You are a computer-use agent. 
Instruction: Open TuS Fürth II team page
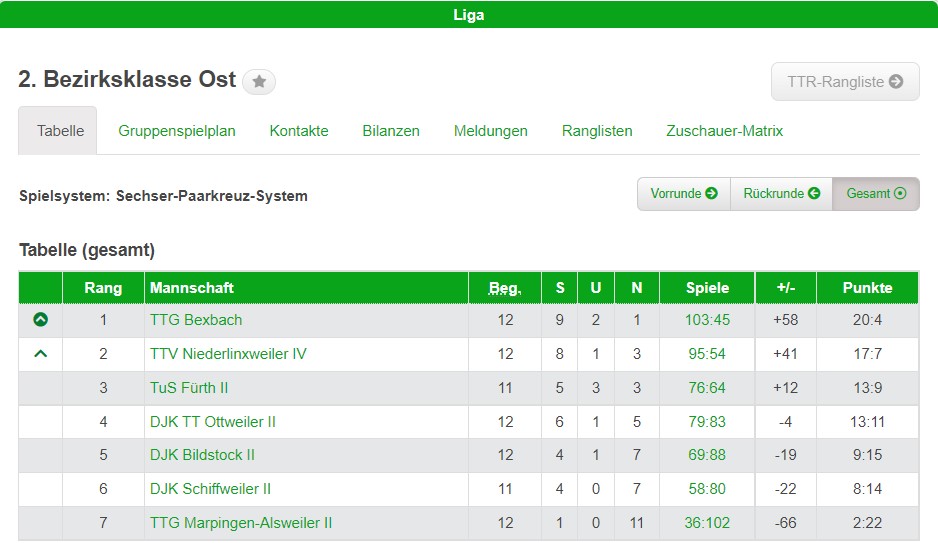189,388
